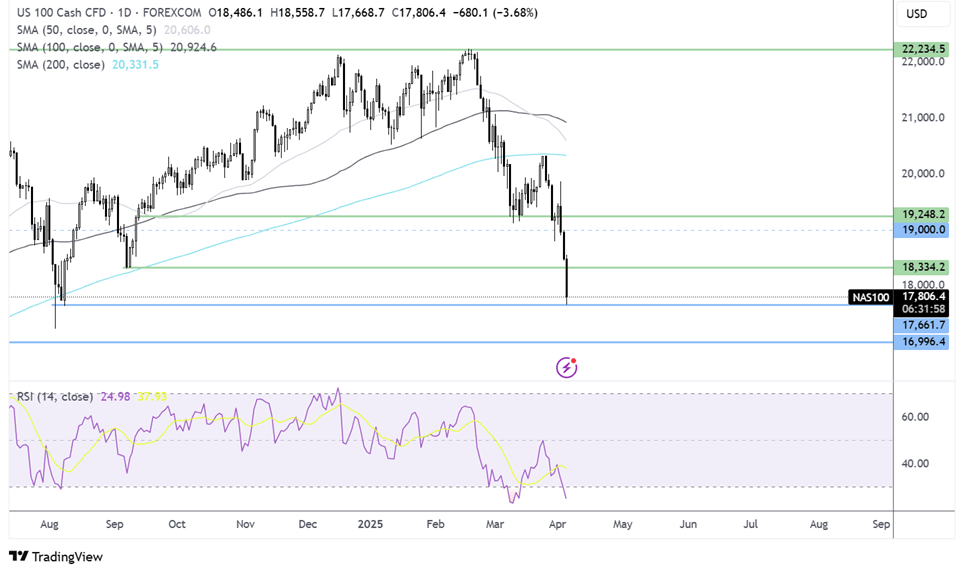Click the 2025 label on time axis
This screenshot has width=972, height=574.
point(370,524)
